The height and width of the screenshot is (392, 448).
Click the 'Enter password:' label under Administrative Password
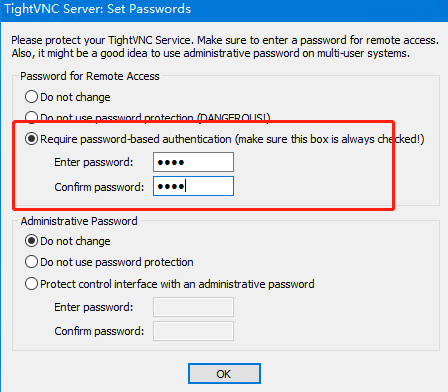[94, 307]
